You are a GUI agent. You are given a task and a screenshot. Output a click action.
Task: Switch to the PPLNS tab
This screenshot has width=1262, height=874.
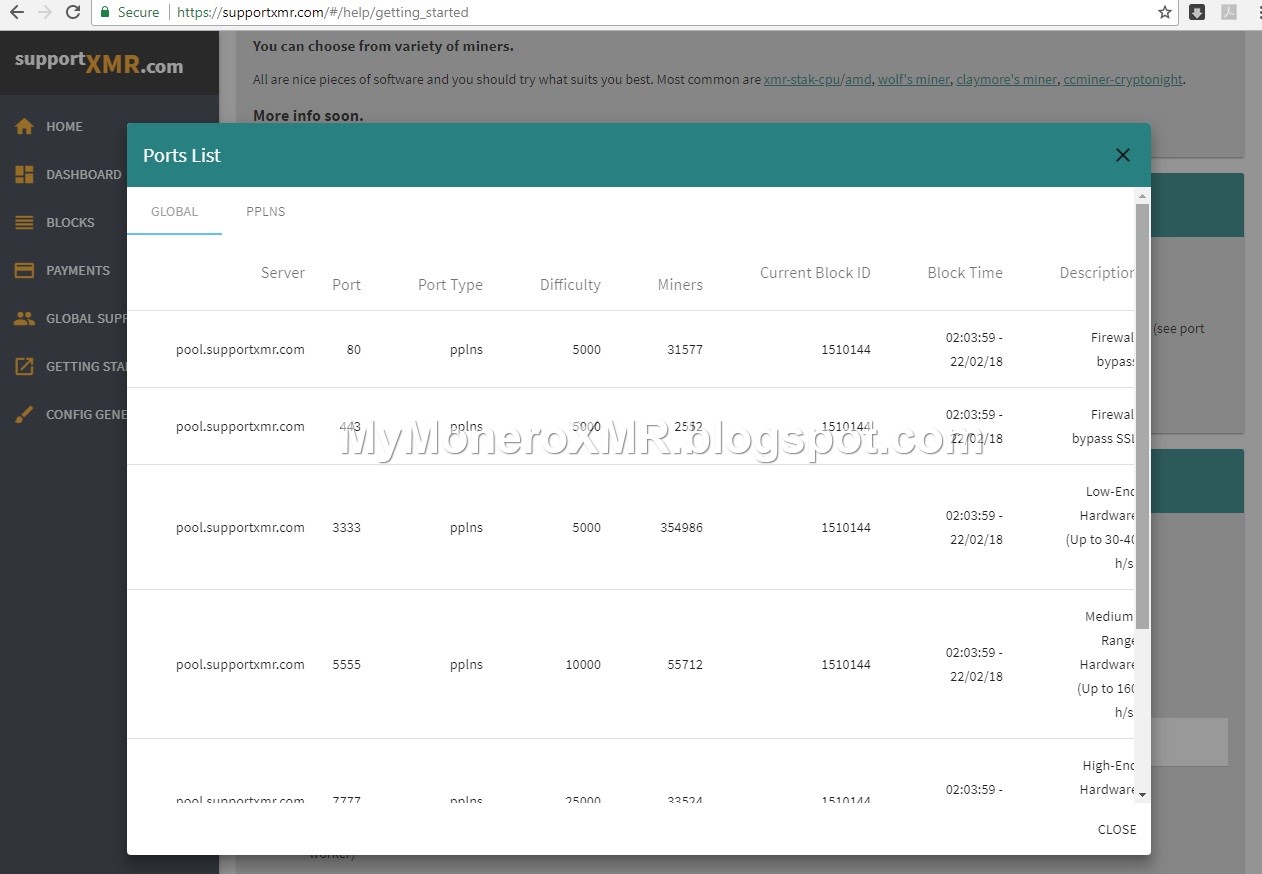tap(265, 211)
